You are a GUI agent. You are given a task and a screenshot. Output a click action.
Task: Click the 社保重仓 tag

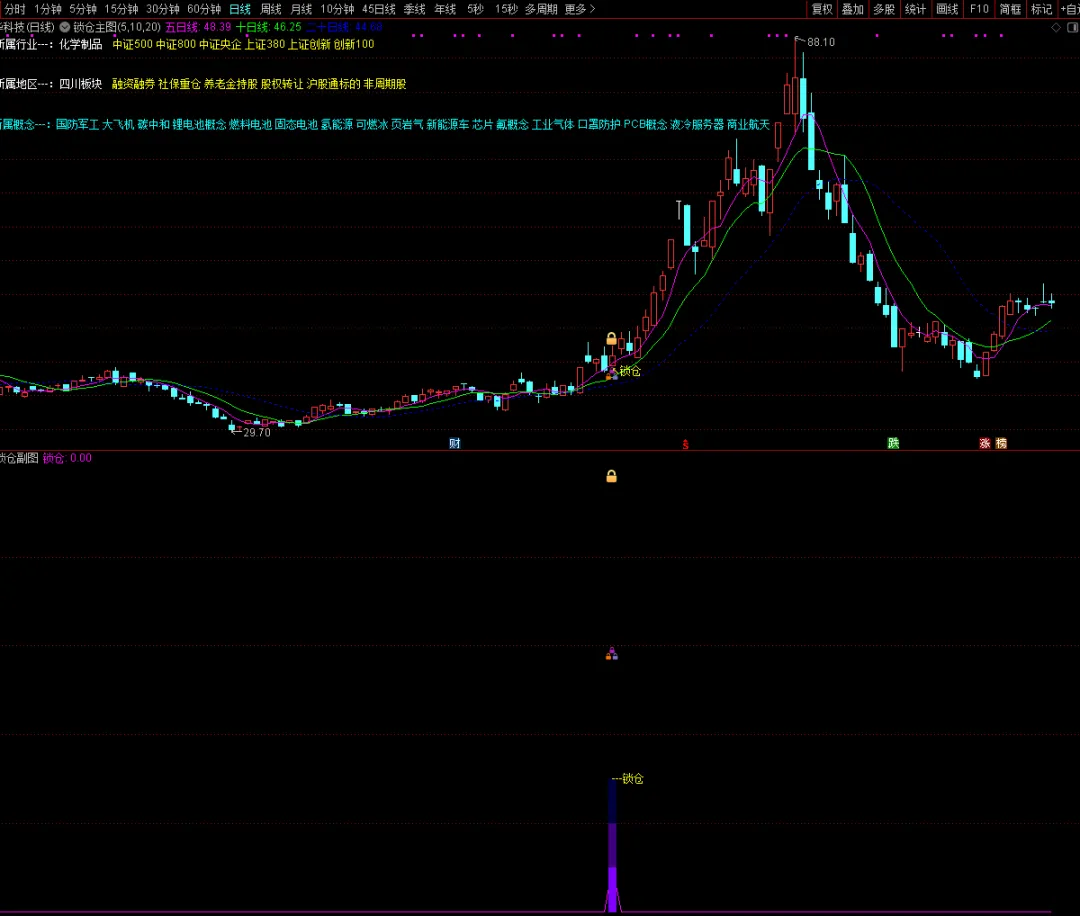(x=179, y=84)
